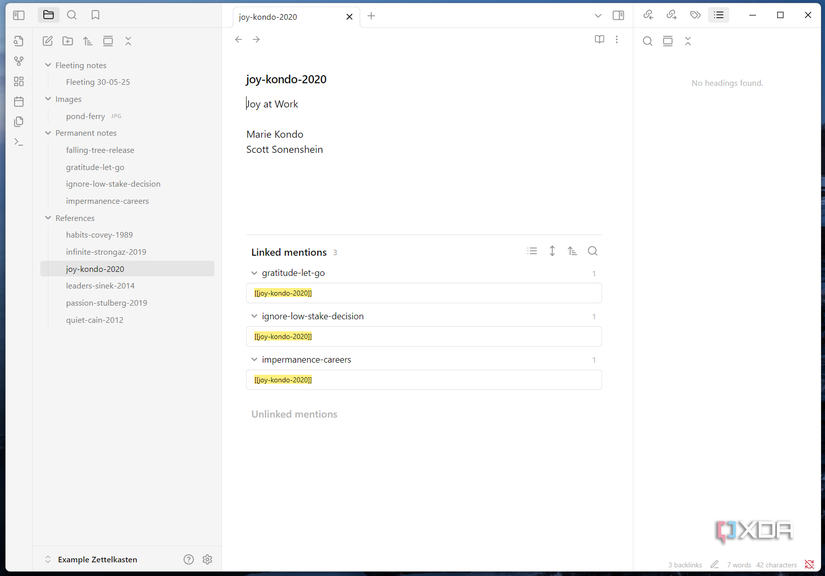Toggle the left sidebar
This screenshot has width=825, height=576.
(19, 15)
